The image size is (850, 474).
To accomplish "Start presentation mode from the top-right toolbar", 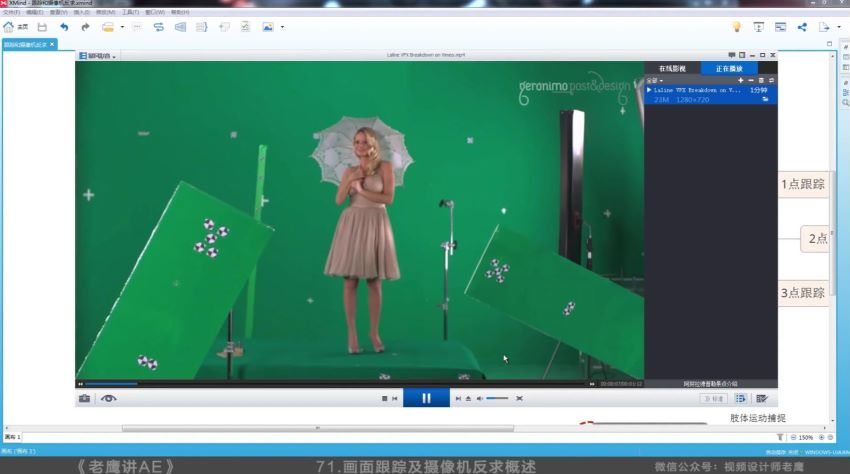I will (x=758, y=27).
